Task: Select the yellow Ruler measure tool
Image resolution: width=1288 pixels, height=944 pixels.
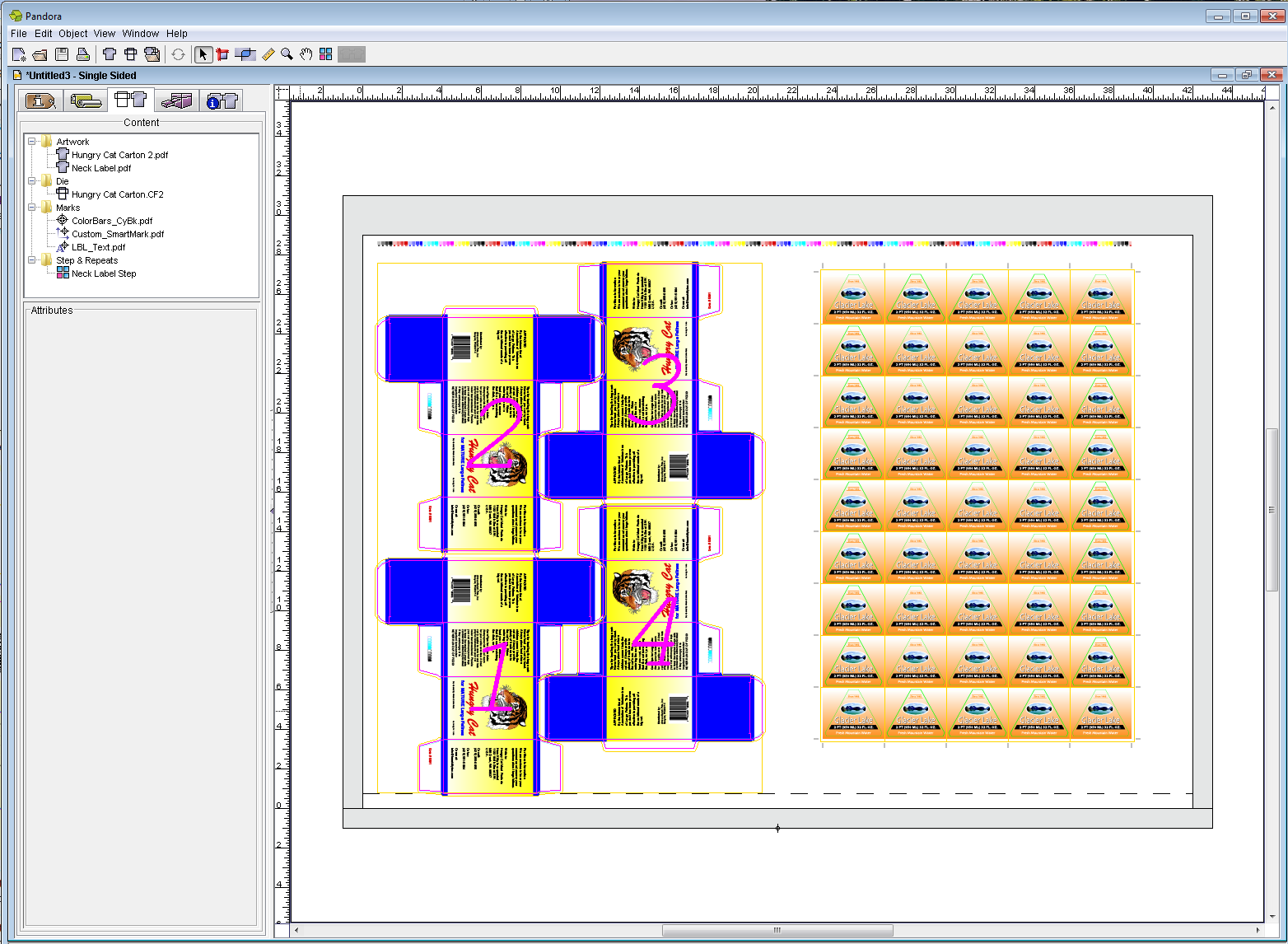Action: (x=268, y=54)
